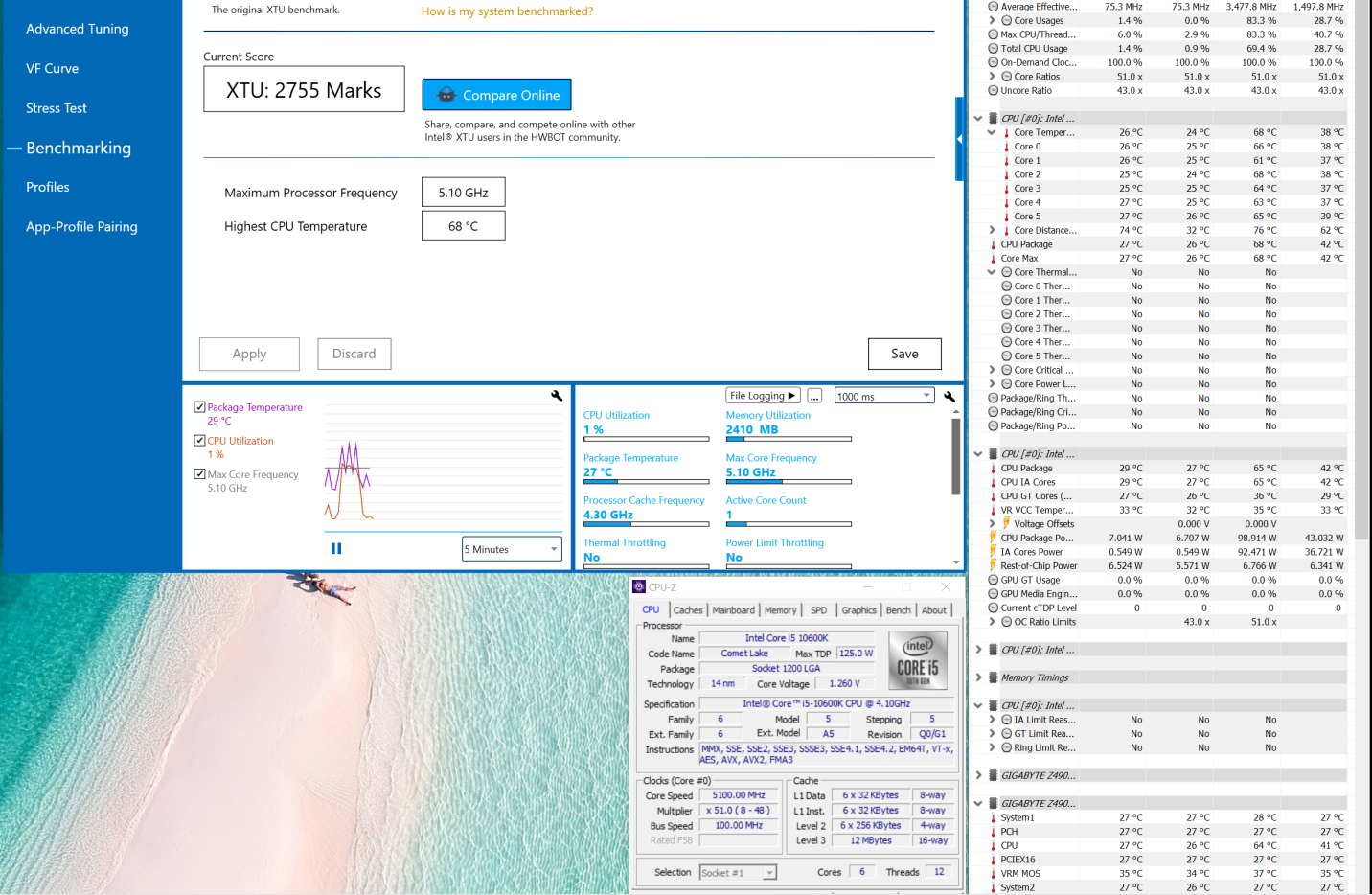
Task: Expand the Core Usages row in HWiNFO
Action: 992,21
